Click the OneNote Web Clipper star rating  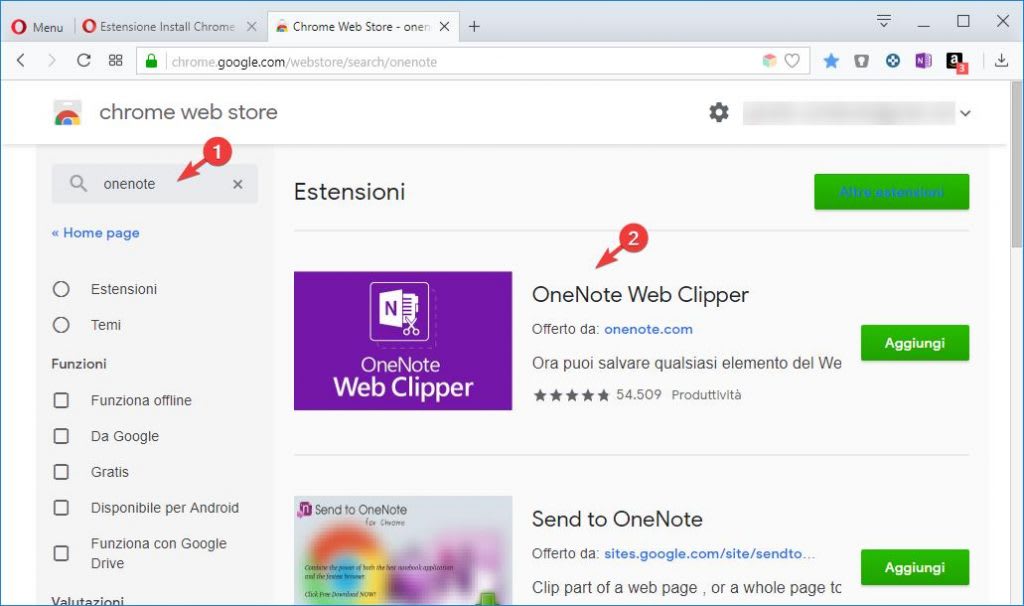coord(571,395)
